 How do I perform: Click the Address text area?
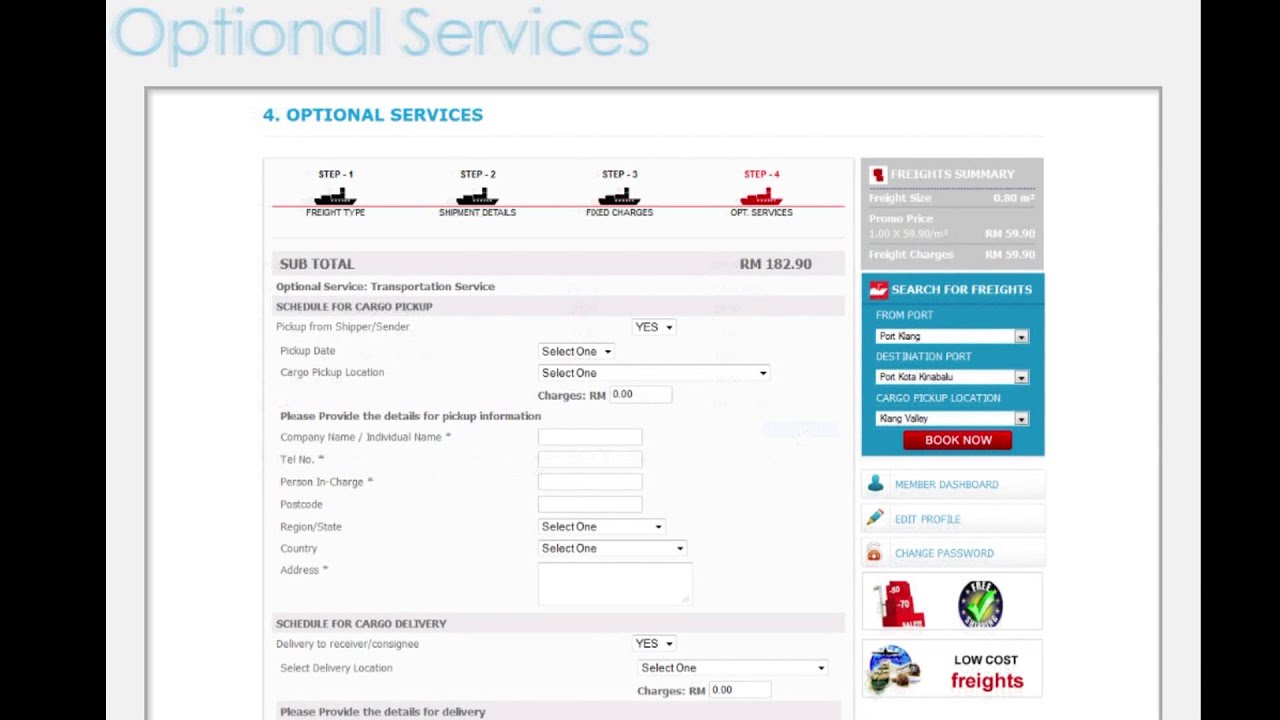615,583
